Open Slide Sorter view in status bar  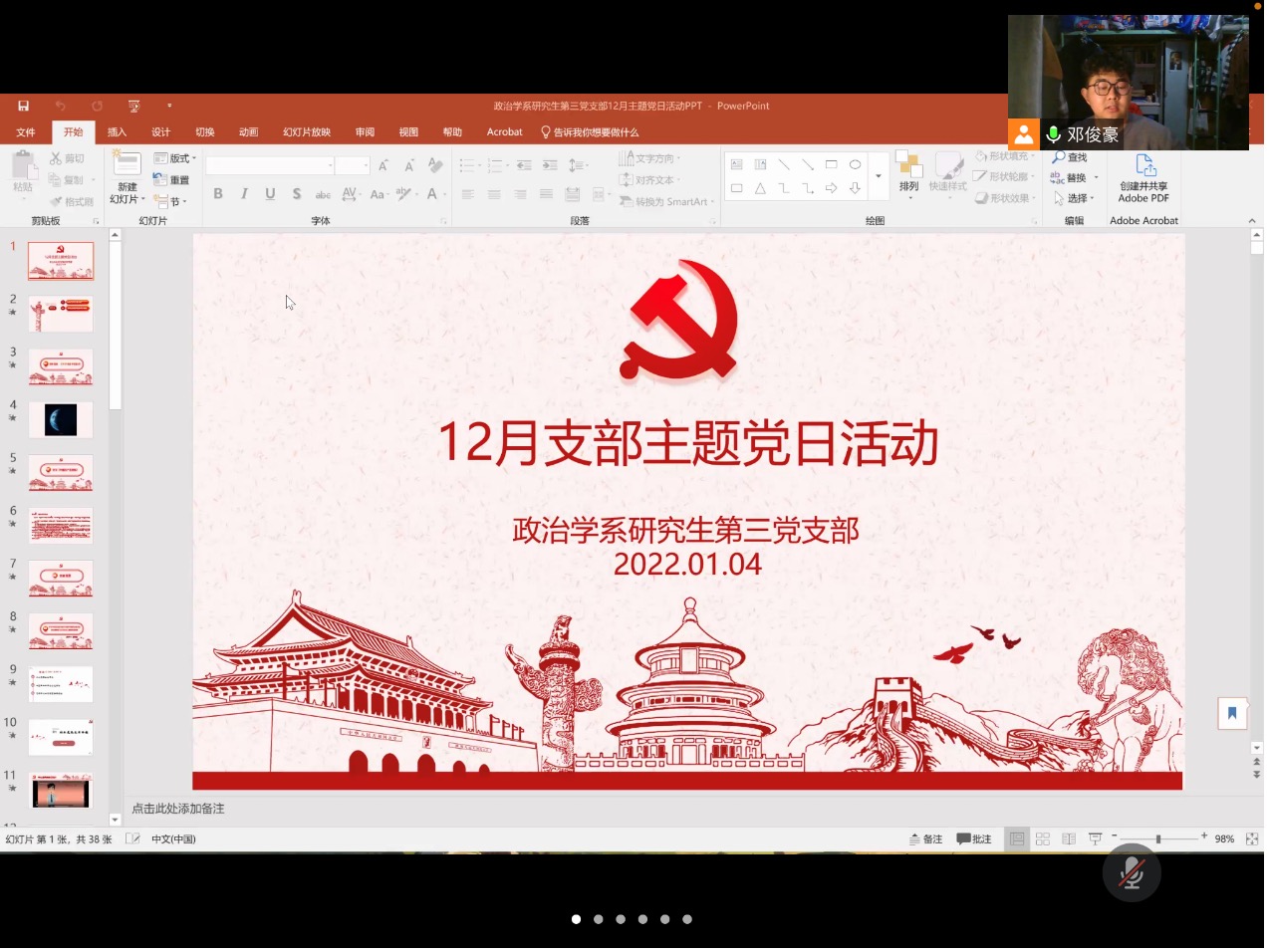click(1043, 839)
